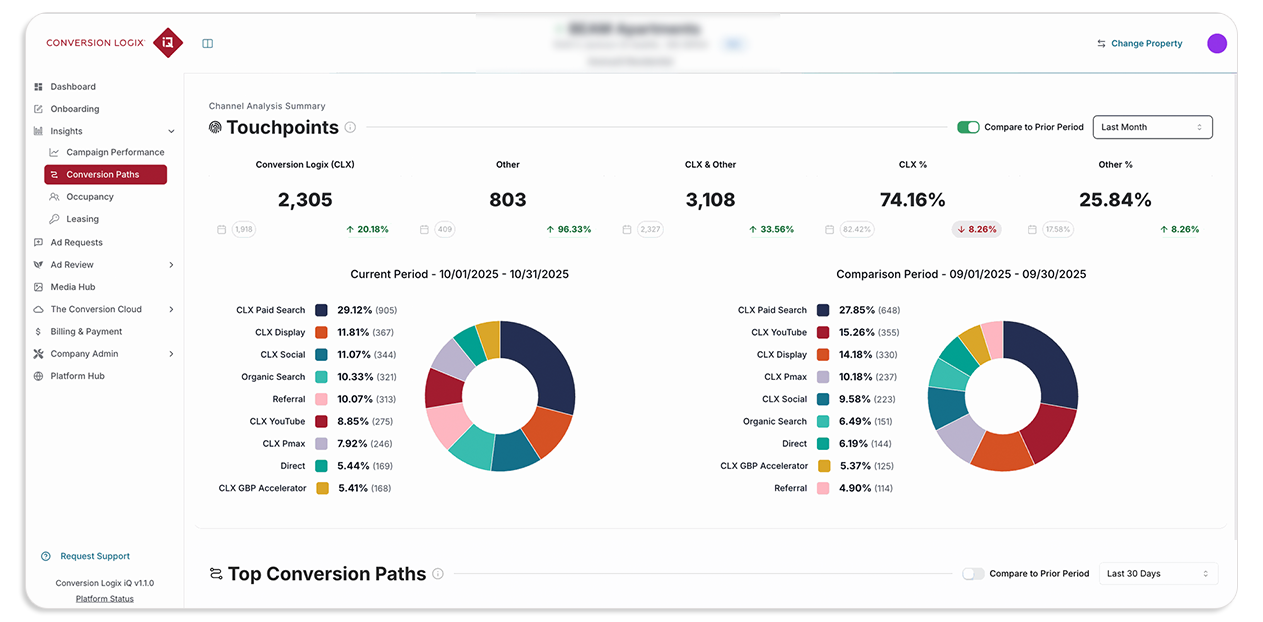Screen dimensions: 1263x622
Task: Click the 8.26% CLX % decrease badge
Action: [x=977, y=229]
